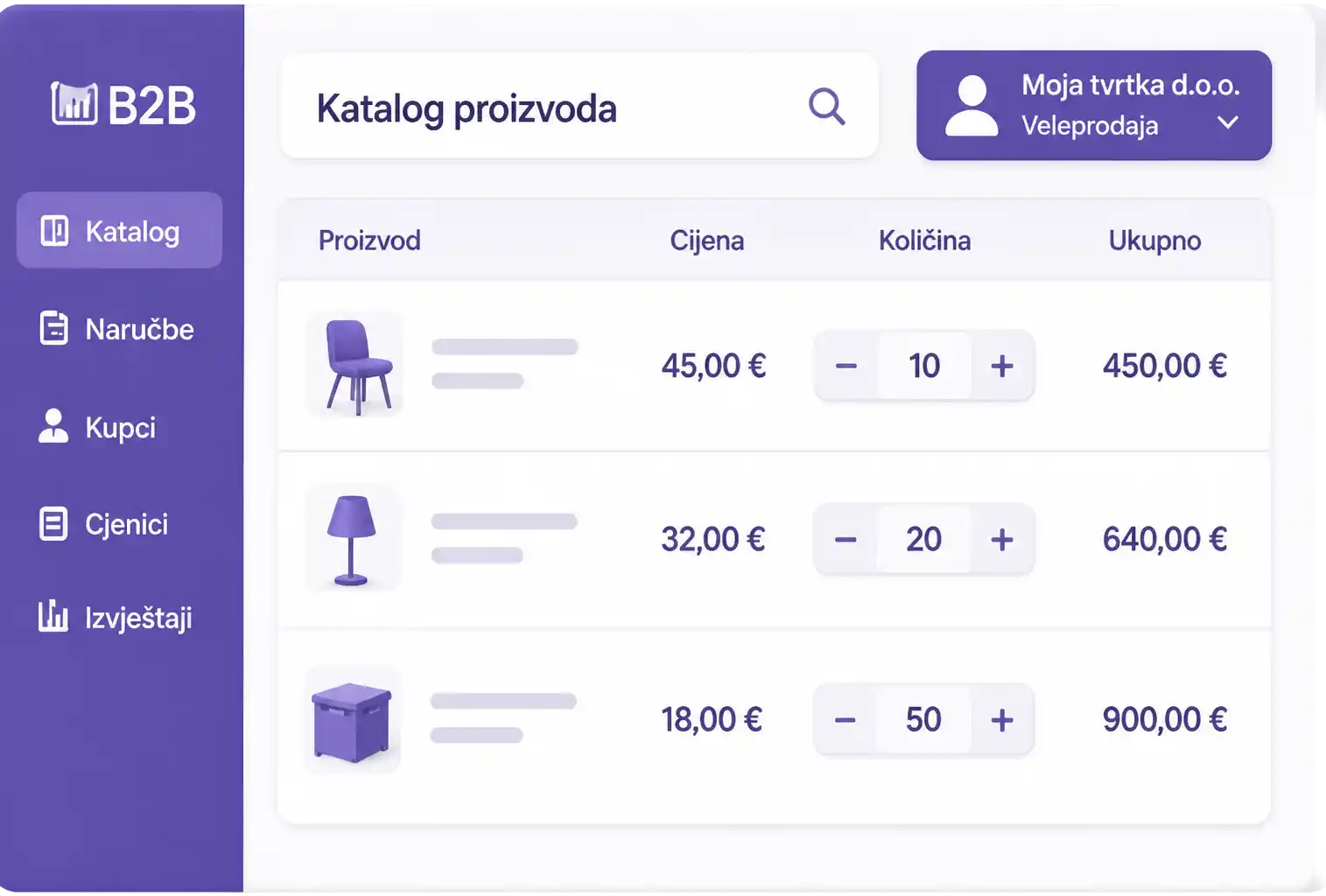Click the user avatar icon
1326x896 pixels.
[x=972, y=106]
